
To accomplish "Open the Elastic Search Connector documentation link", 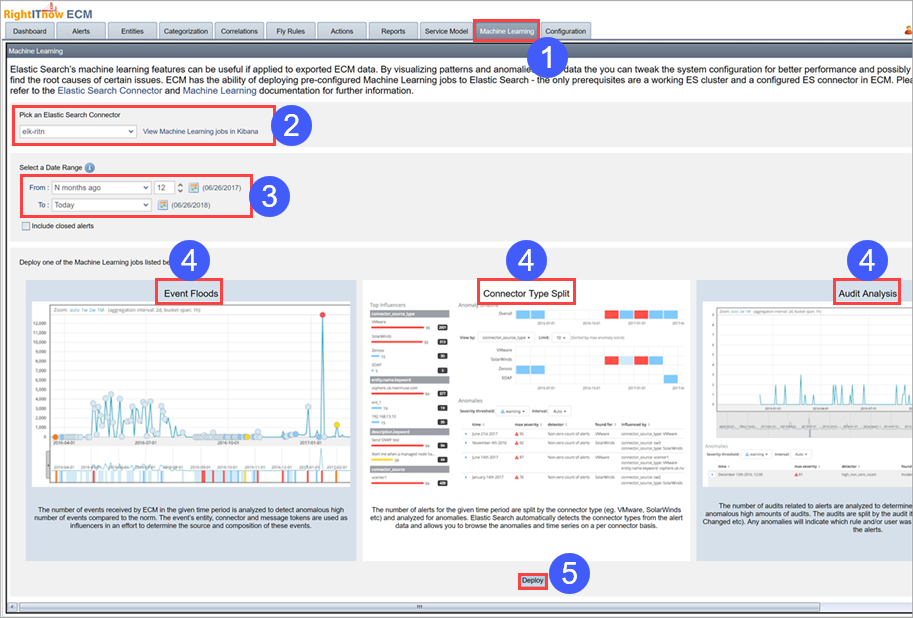I will (x=109, y=91).
